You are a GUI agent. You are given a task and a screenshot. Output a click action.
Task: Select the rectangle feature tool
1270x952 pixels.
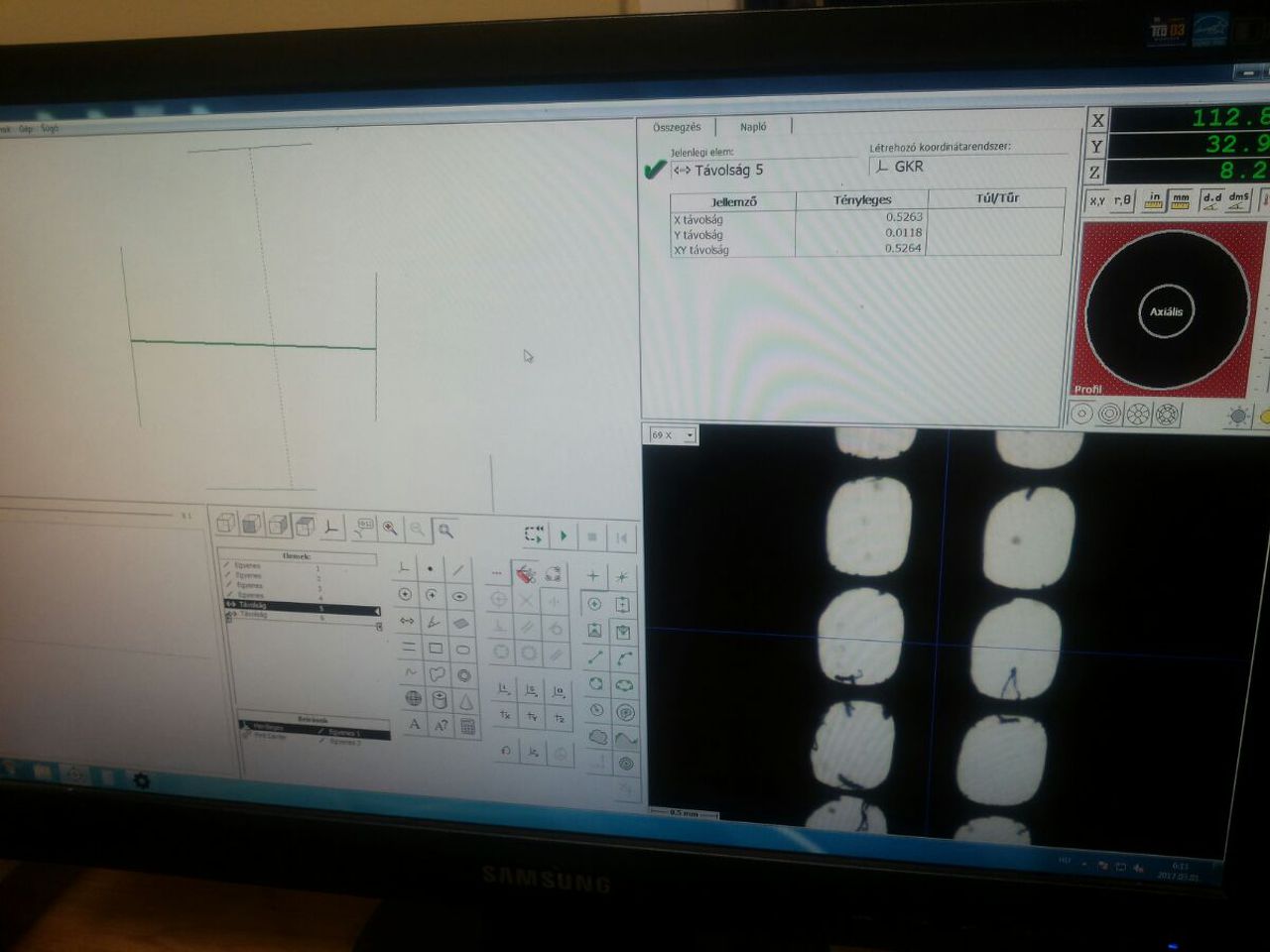coord(436,649)
